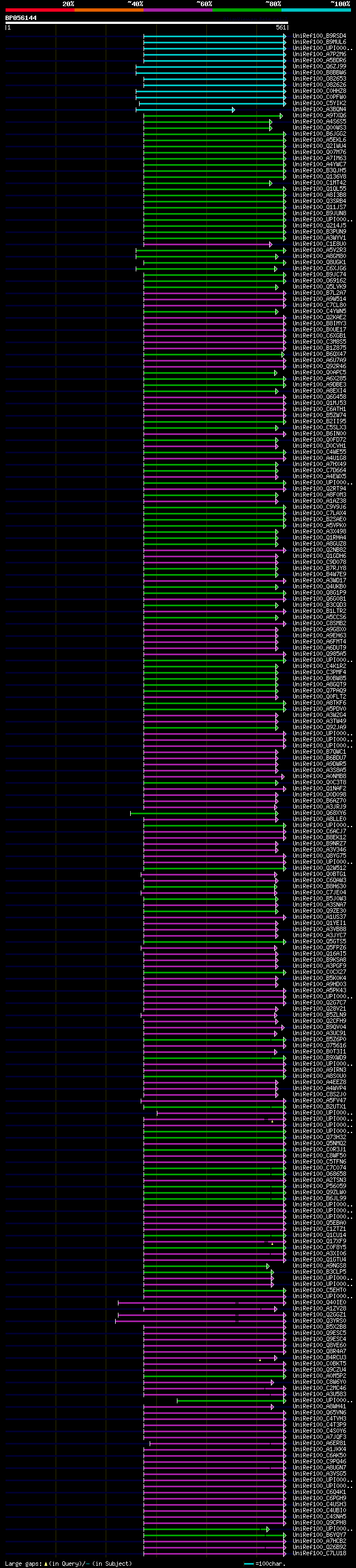Select hit label UniRef100_Q07M76
This screenshot has height=1568, width=356.
(319, 152)
